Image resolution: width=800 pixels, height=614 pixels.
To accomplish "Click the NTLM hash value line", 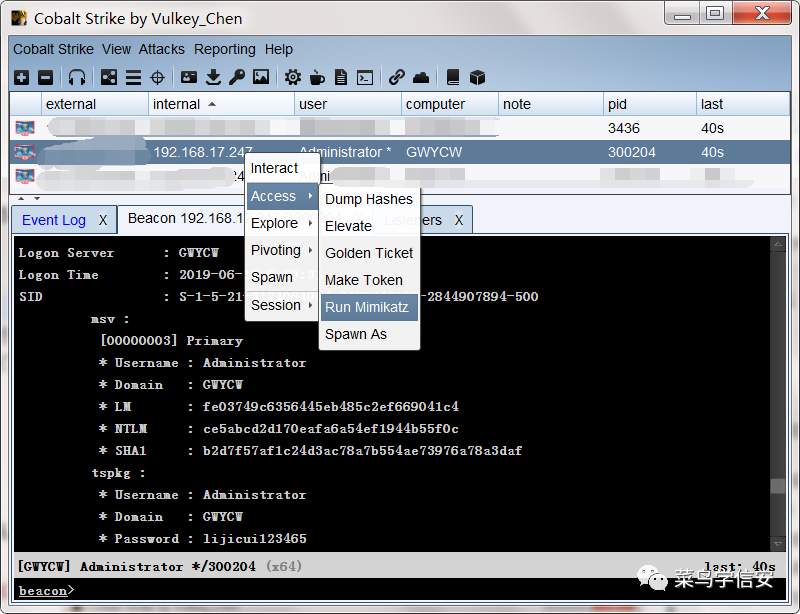I will click(x=331, y=429).
